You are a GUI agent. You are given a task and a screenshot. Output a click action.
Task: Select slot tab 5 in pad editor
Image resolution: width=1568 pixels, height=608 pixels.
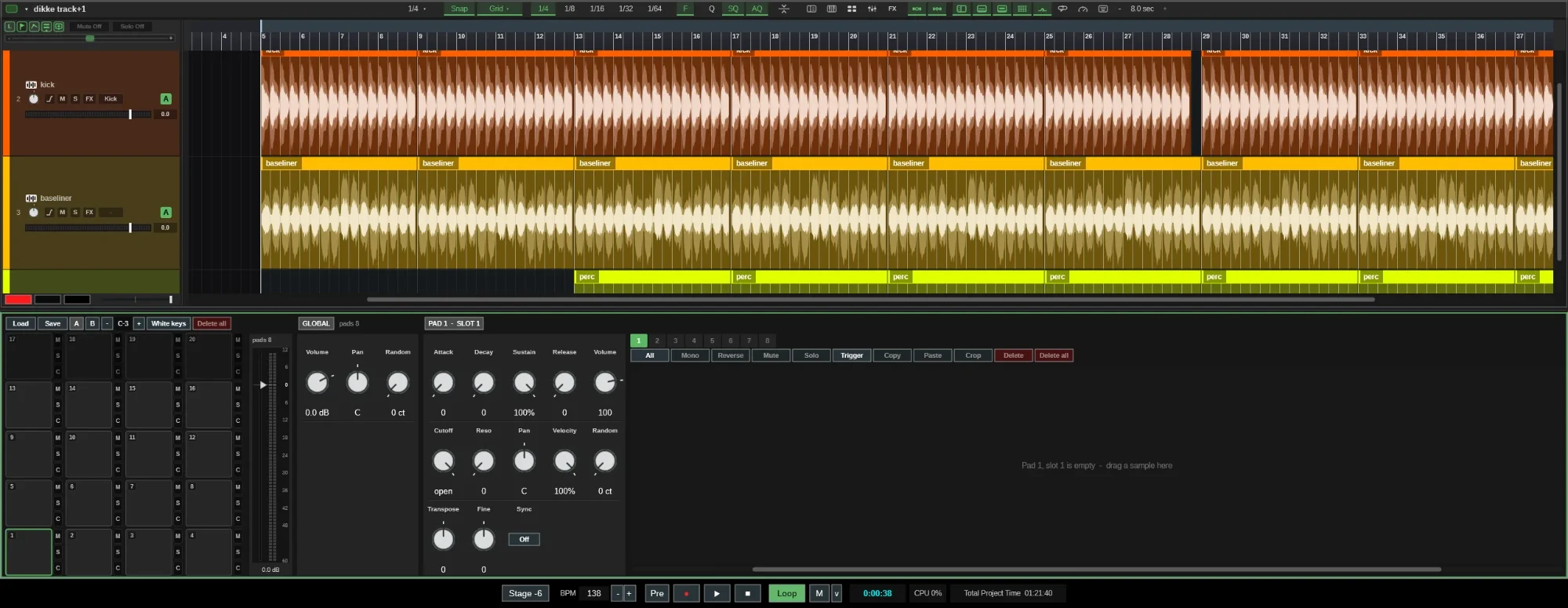(712, 340)
